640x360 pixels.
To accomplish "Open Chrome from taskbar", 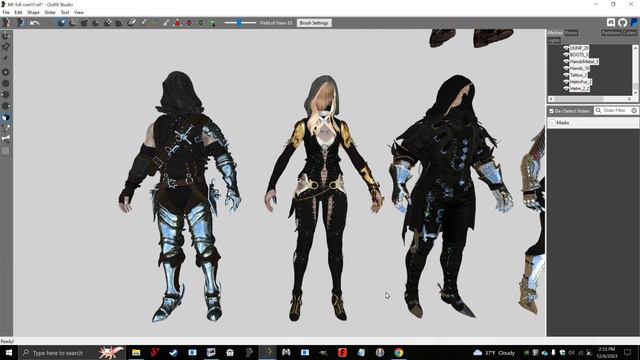I will point(399,352).
